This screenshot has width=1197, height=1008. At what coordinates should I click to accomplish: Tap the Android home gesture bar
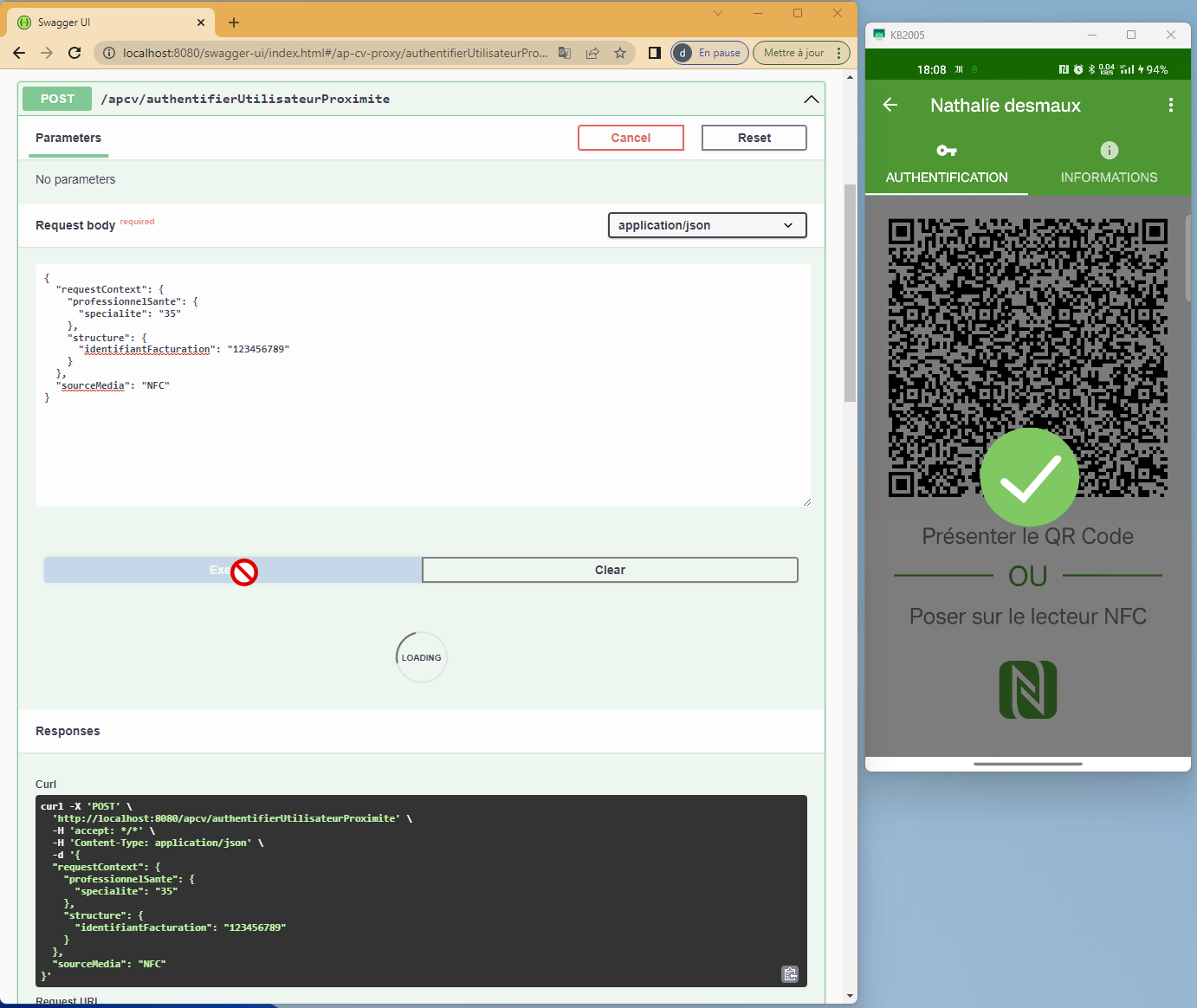(x=1028, y=764)
